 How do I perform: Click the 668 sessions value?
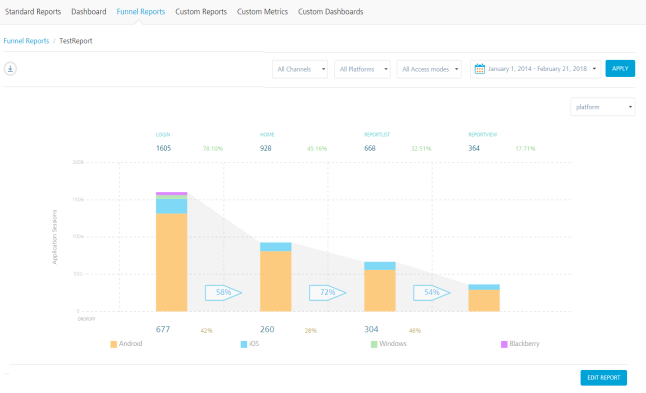click(370, 148)
